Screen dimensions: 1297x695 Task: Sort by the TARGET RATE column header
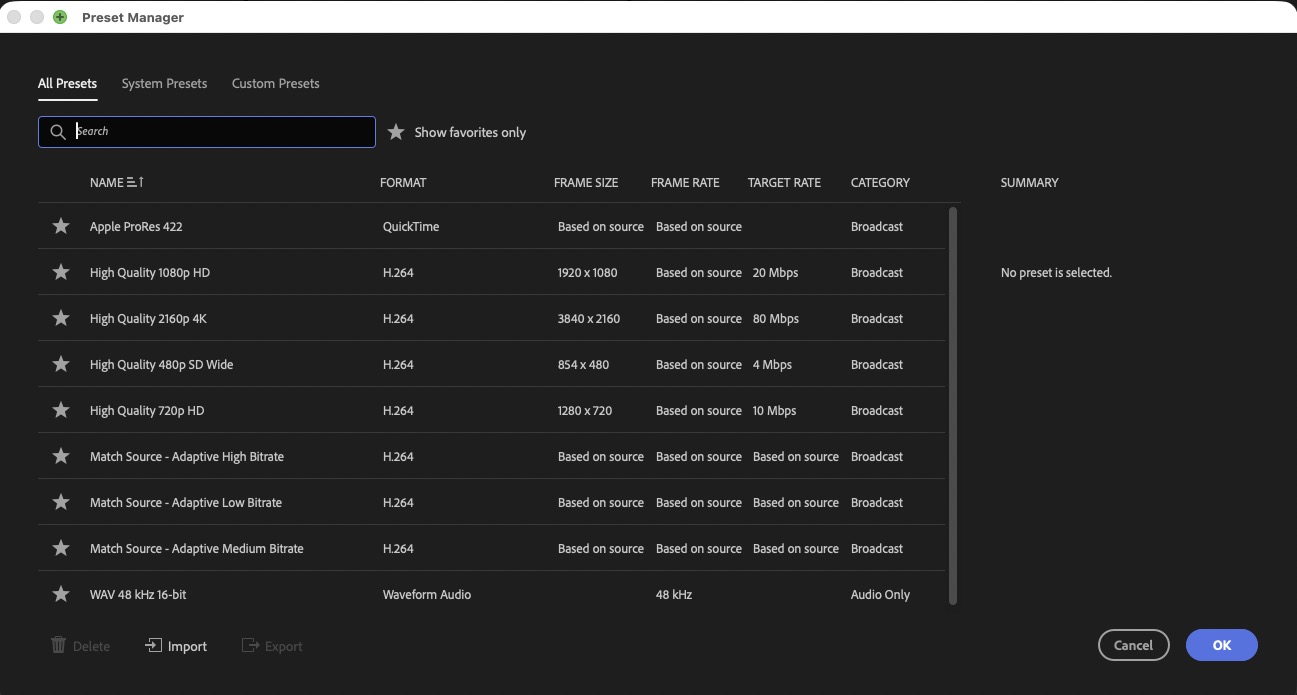point(784,182)
